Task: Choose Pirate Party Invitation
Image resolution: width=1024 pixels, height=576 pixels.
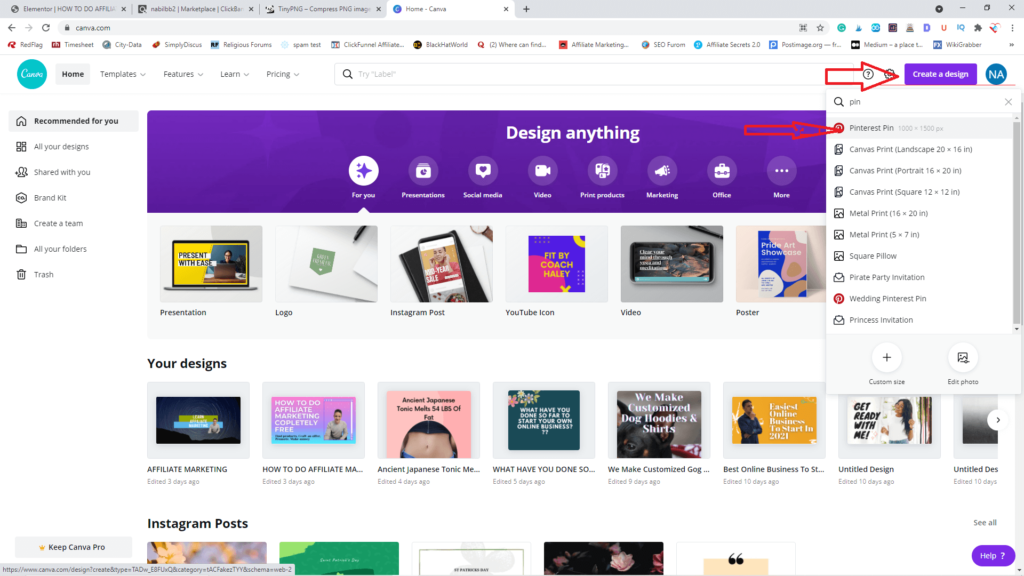Action: 920,278
